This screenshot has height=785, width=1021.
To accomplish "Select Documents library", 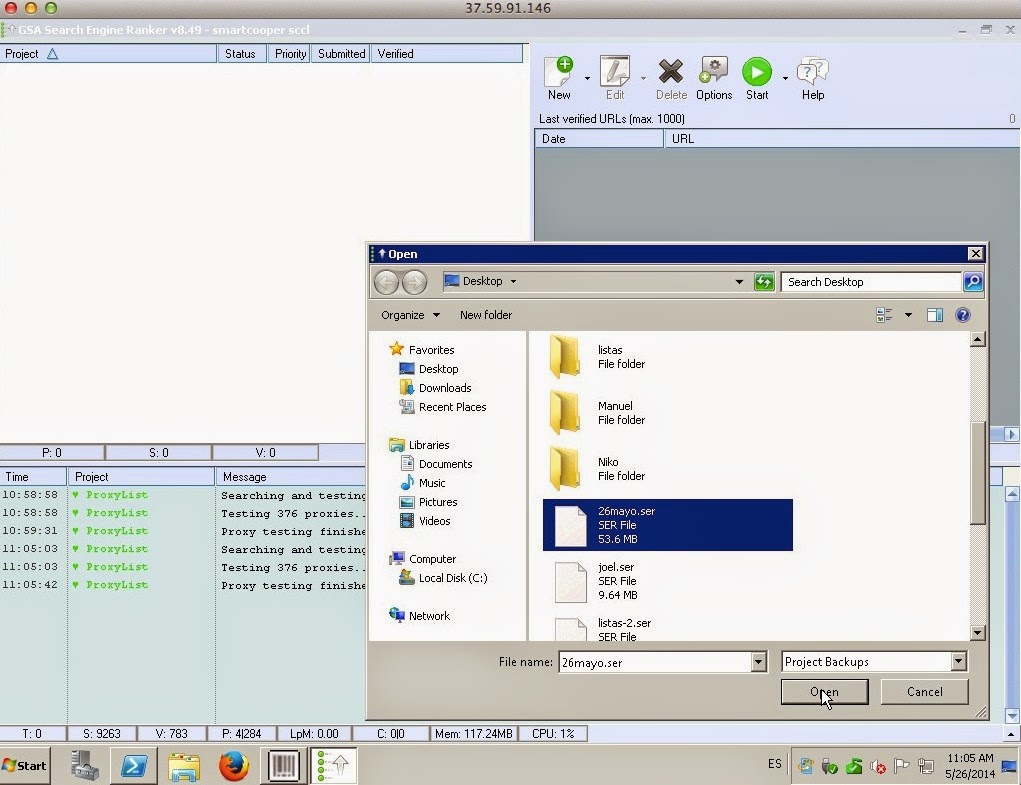I will coord(437,464).
